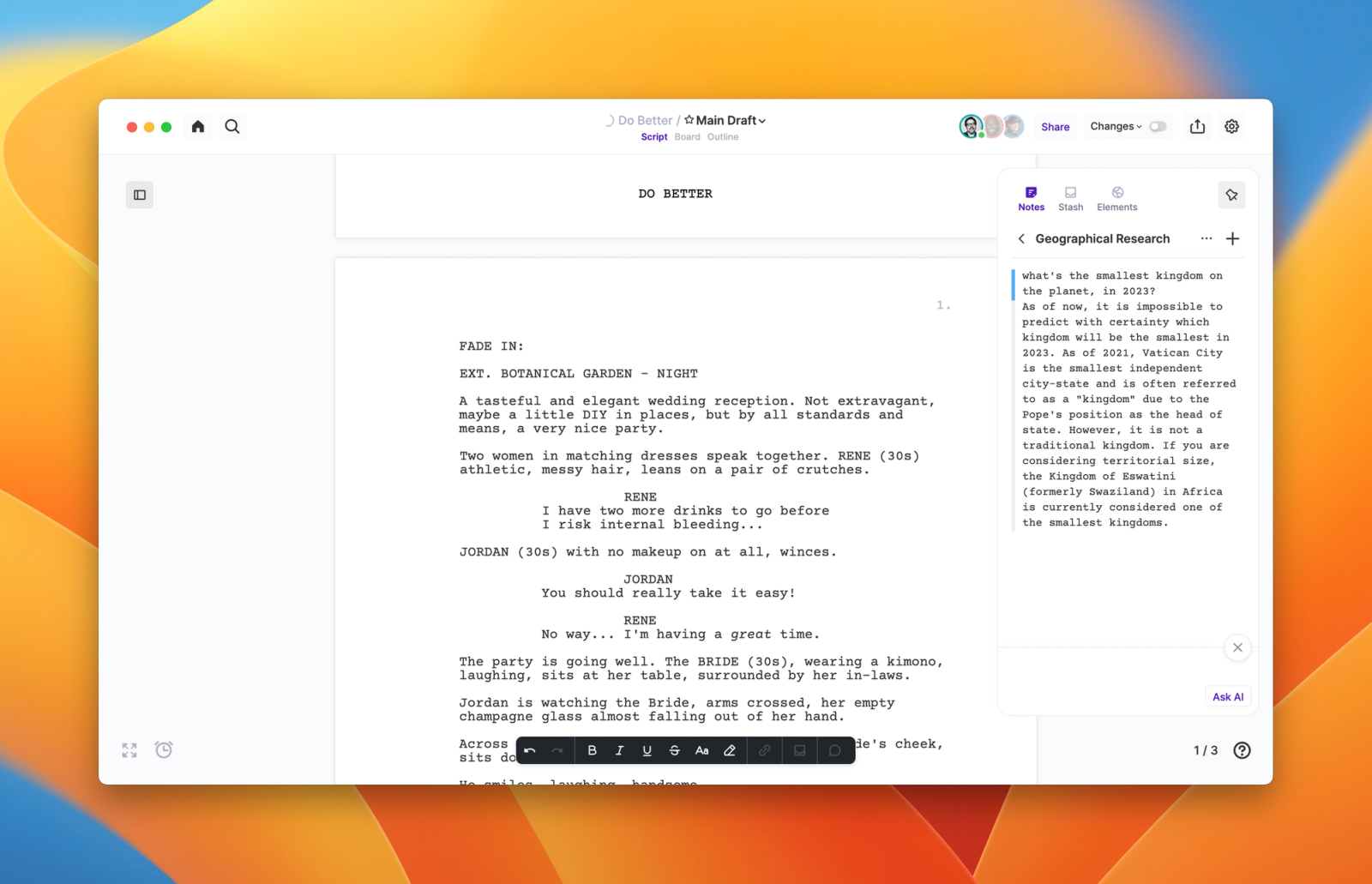Click the 'You should really take it easy!' dialogue

point(668,593)
